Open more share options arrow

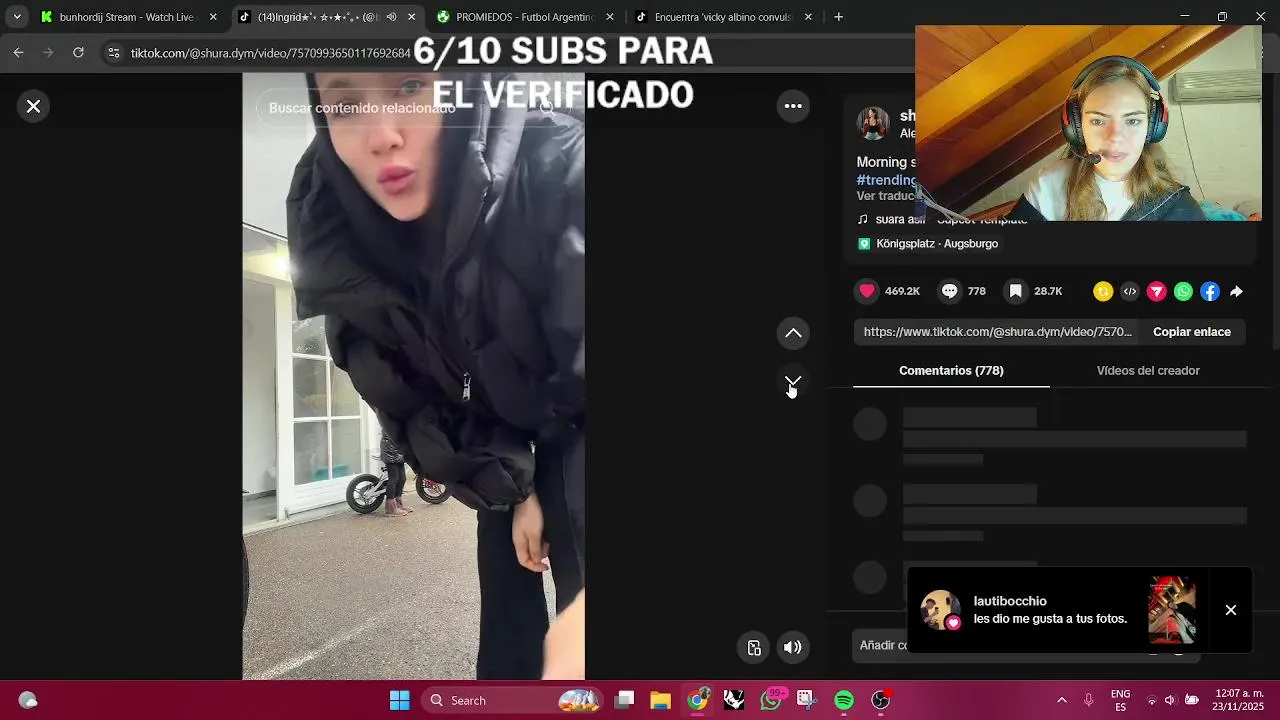pyautogui.click(x=1237, y=291)
